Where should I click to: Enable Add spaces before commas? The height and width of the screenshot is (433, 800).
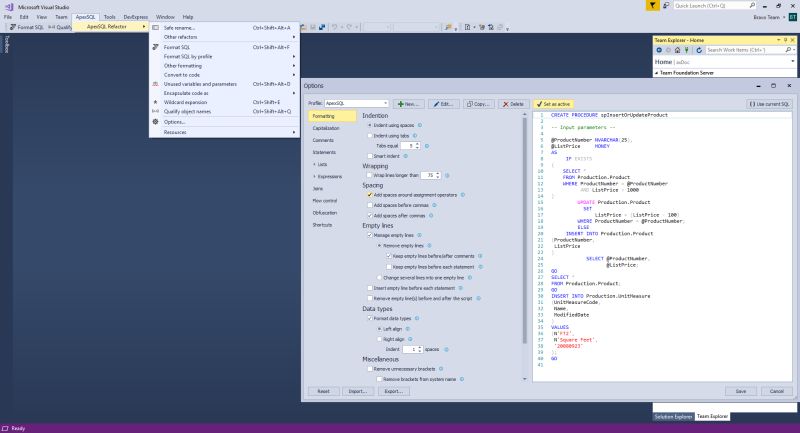[370, 205]
